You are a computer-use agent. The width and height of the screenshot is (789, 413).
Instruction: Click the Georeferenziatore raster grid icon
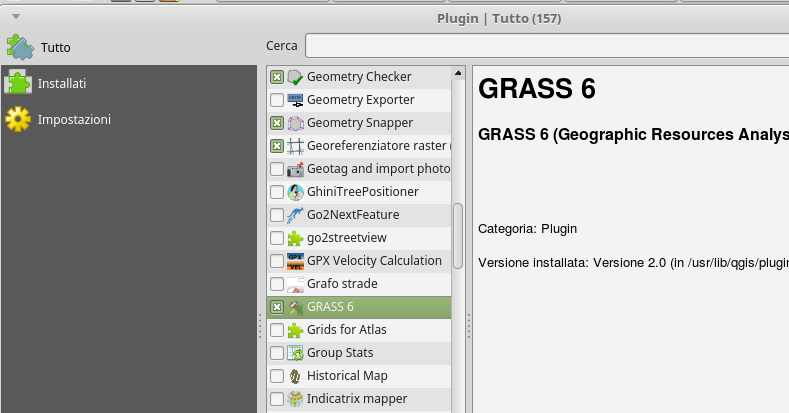295,146
